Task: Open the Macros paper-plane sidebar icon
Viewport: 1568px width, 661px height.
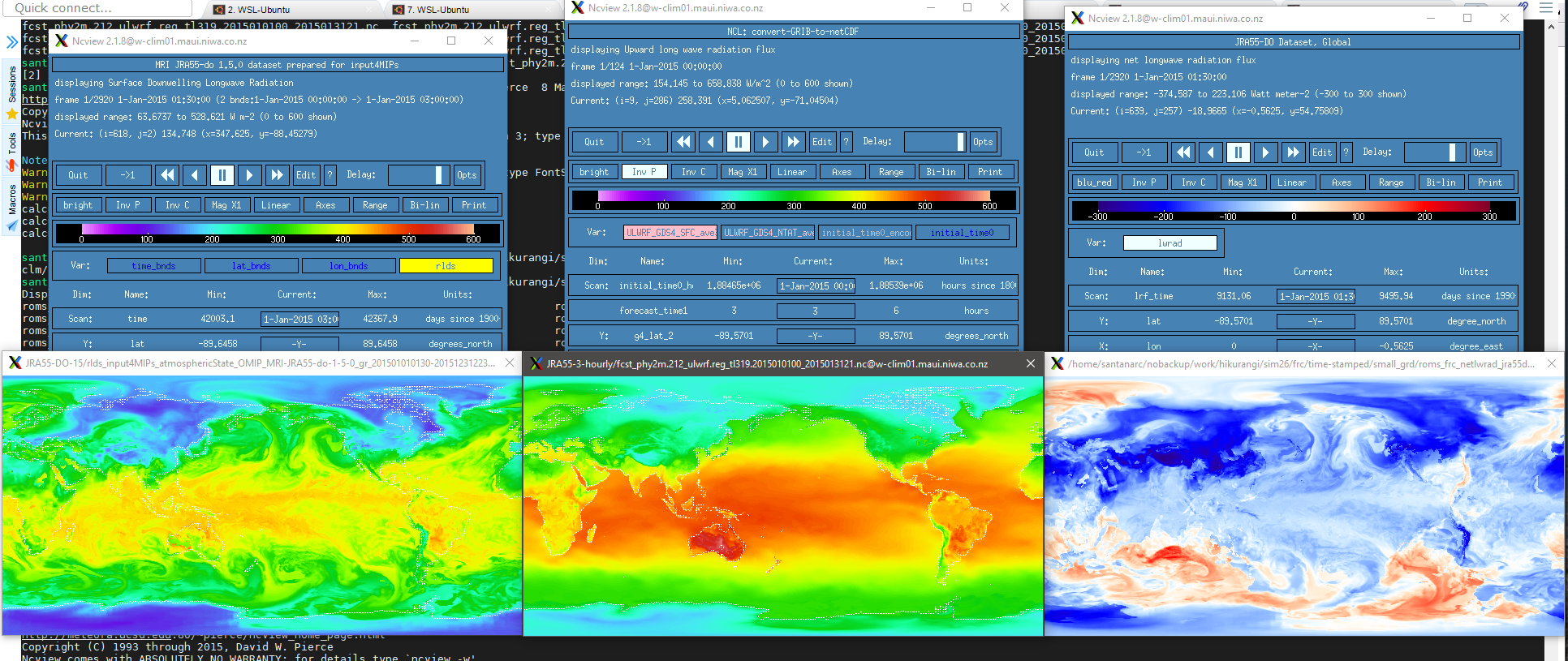Action: (x=11, y=226)
